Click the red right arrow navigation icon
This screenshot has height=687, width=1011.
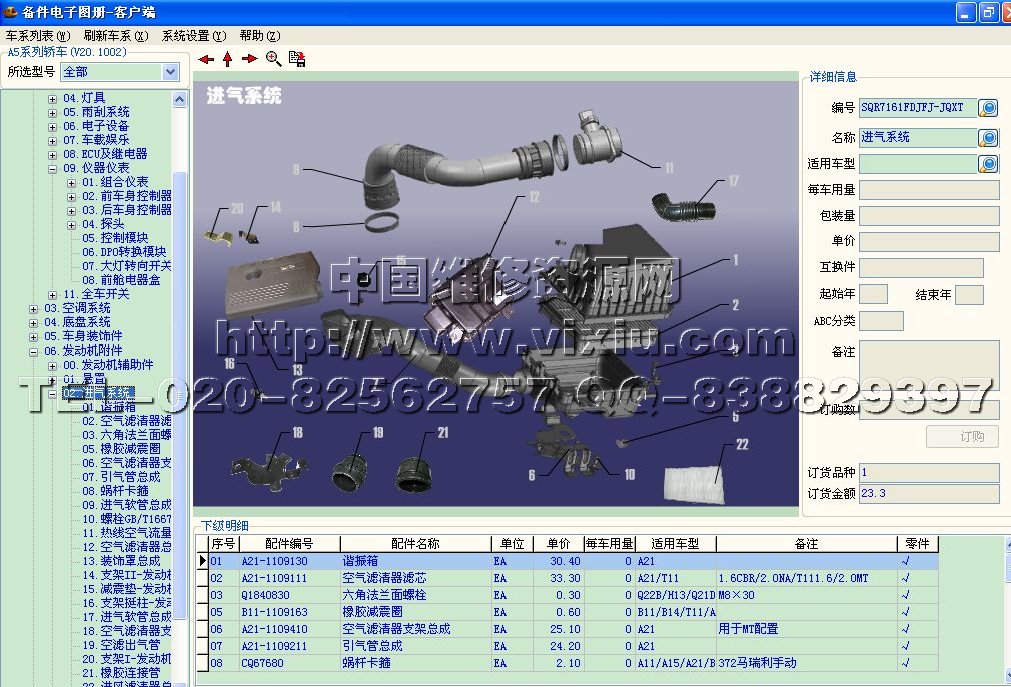(250, 59)
